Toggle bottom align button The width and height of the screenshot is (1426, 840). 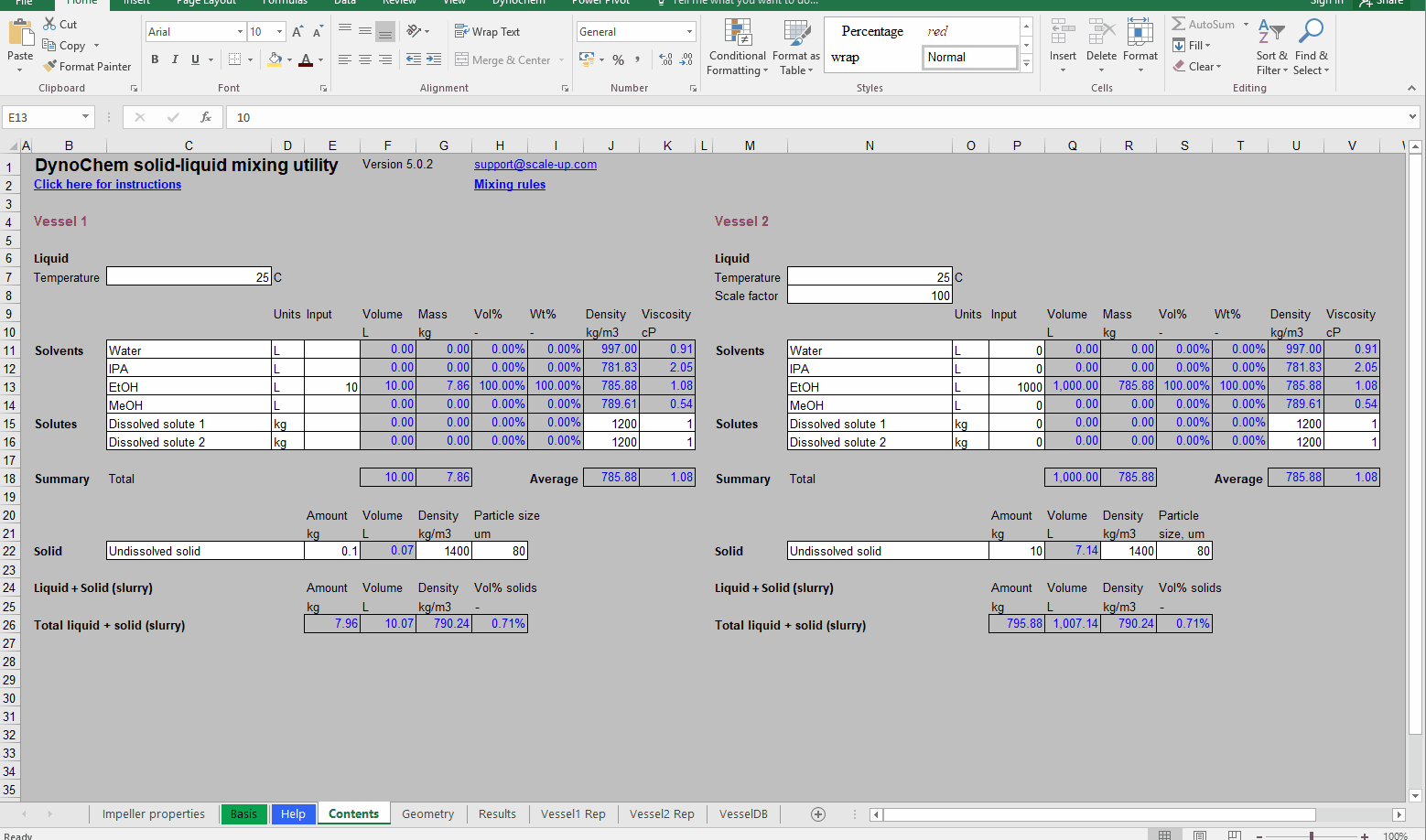click(x=385, y=30)
